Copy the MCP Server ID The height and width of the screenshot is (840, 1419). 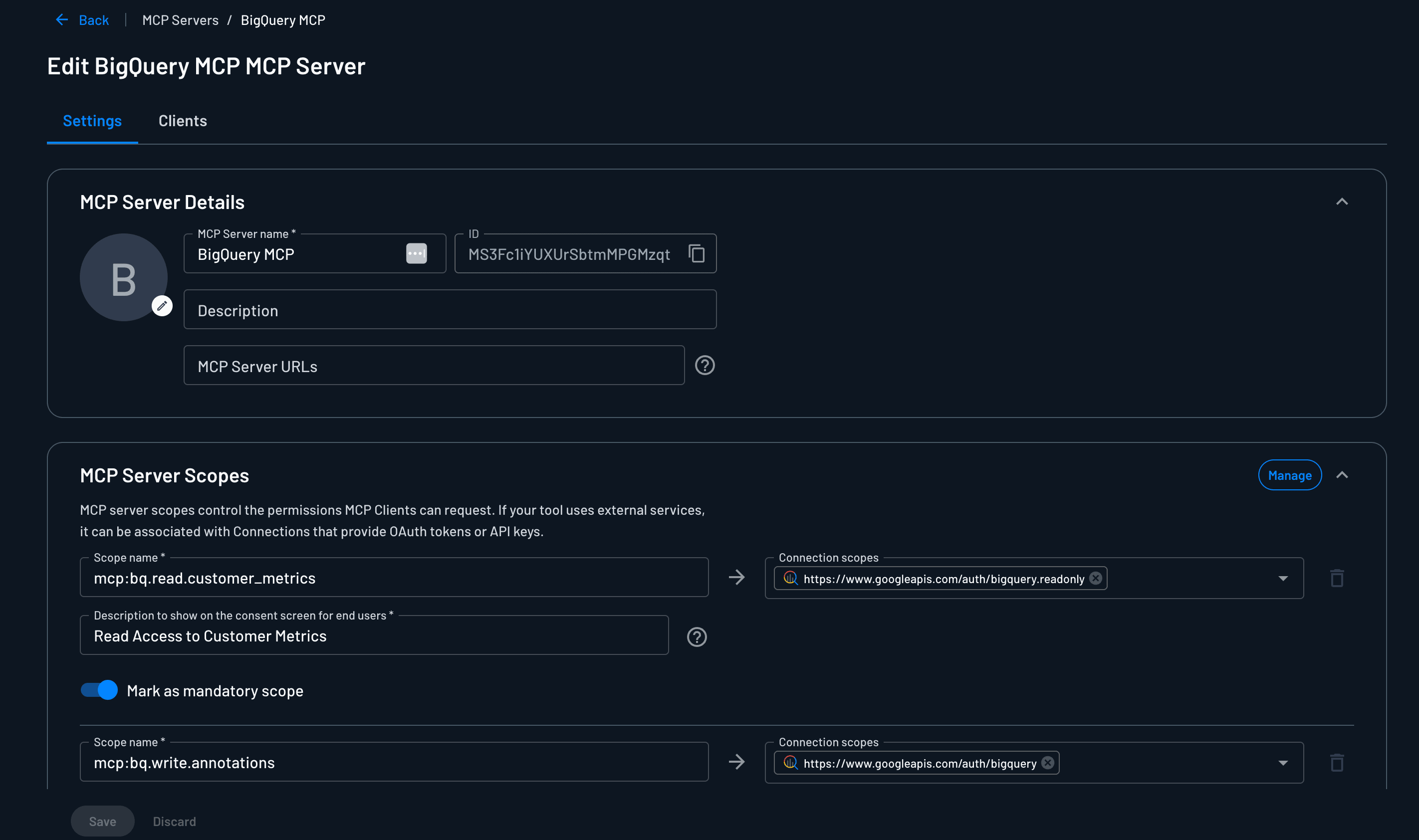click(x=696, y=253)
